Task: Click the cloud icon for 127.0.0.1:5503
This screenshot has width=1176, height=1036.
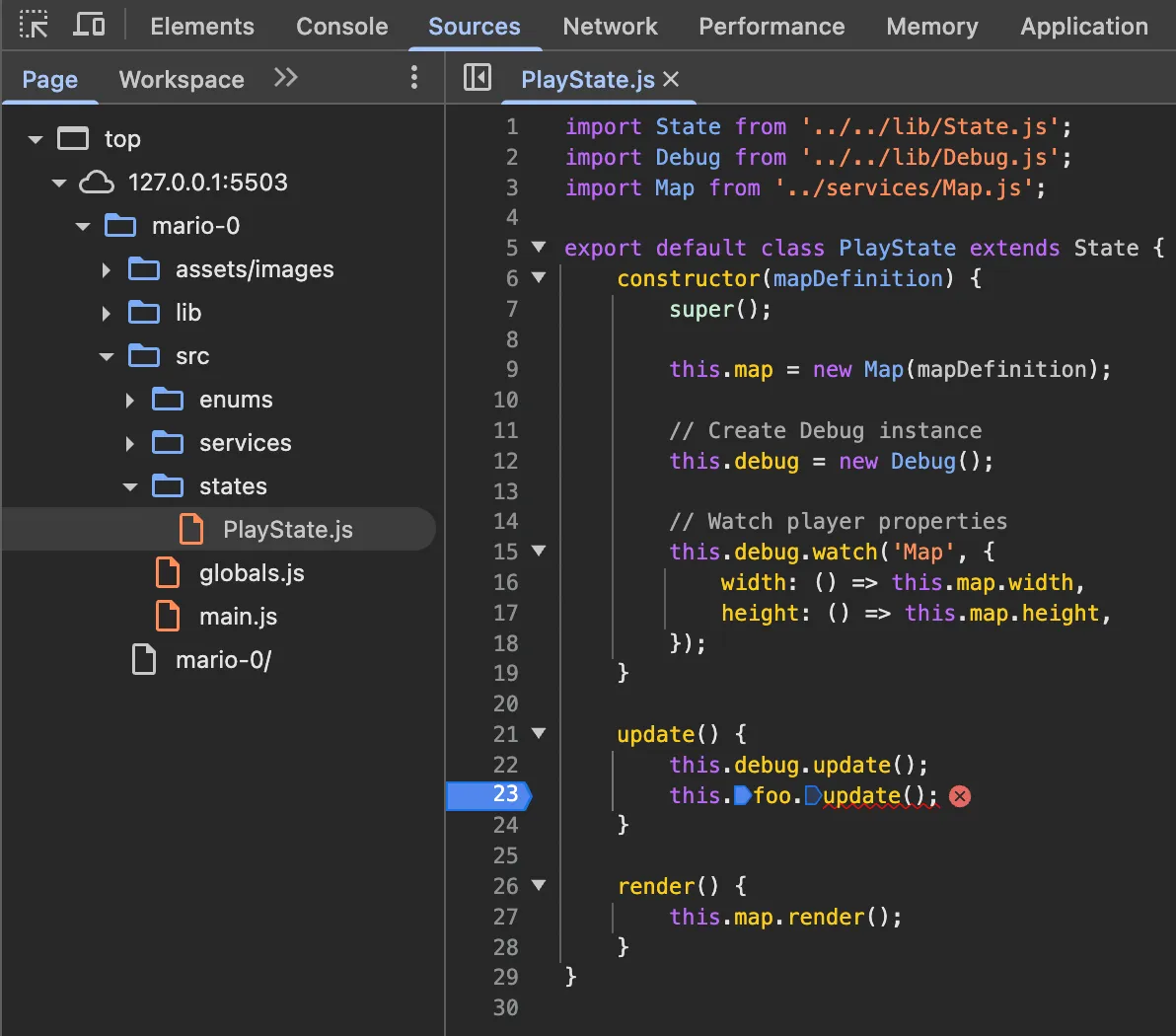Action: tap(97, 183)
